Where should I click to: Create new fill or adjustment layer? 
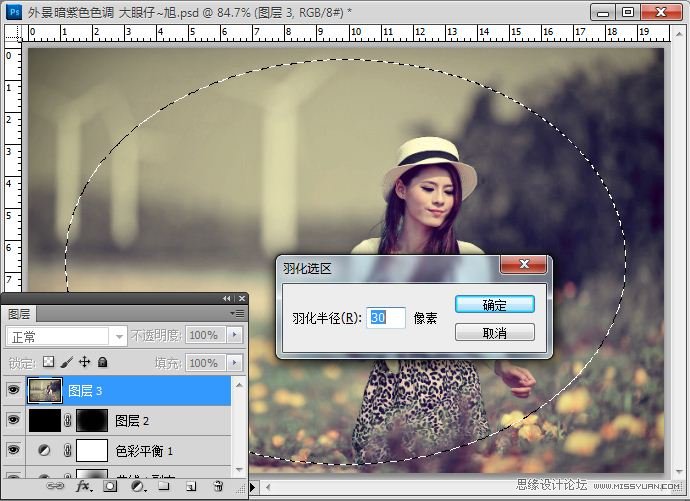pos(138,486)
